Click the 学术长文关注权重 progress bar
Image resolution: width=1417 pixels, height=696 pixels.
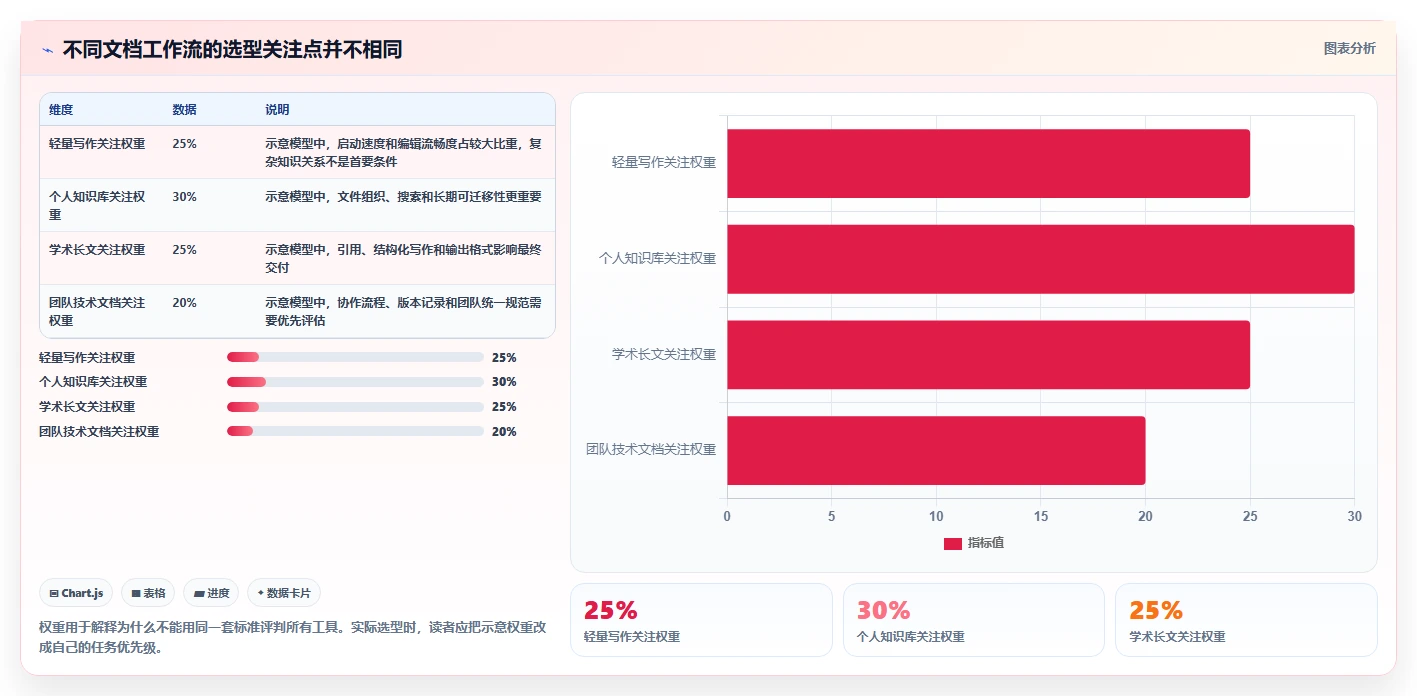pyautogui.click(x=355, y=407)
